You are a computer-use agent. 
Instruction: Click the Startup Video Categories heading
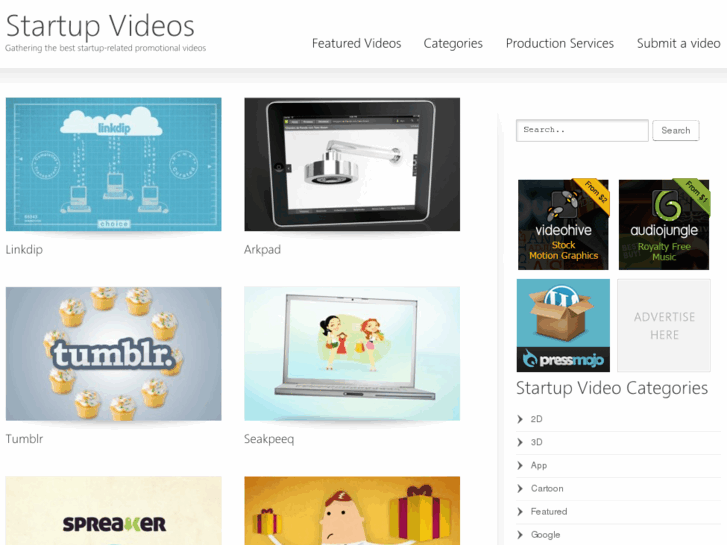[612, 388]
